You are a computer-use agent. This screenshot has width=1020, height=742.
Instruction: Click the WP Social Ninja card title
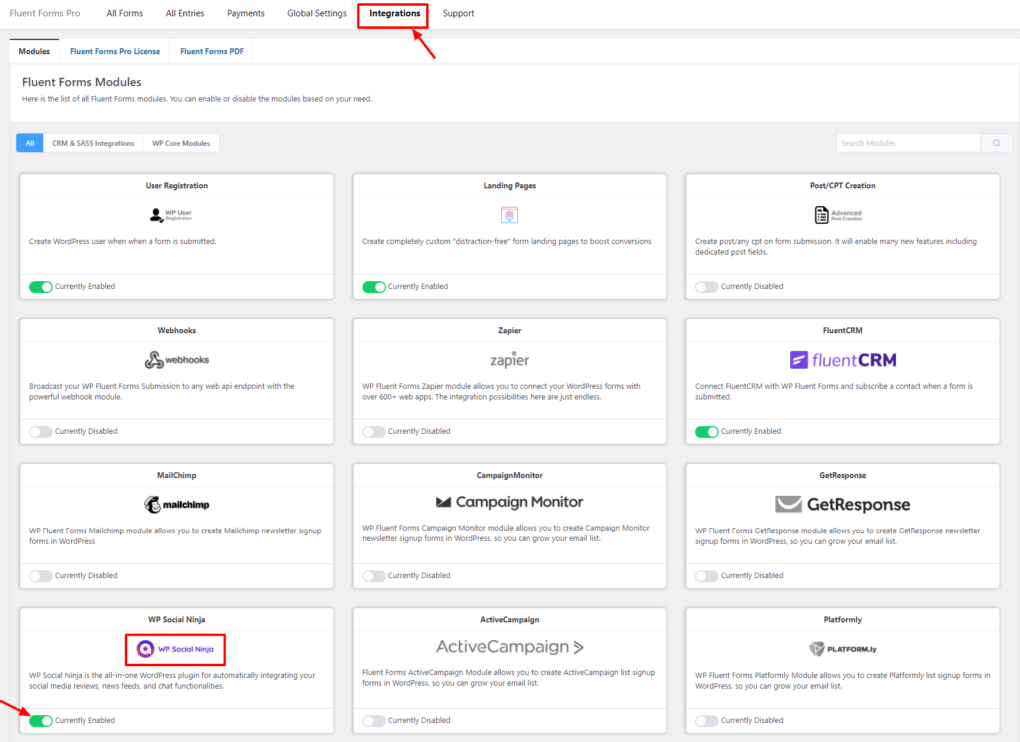tap(177, 620)
